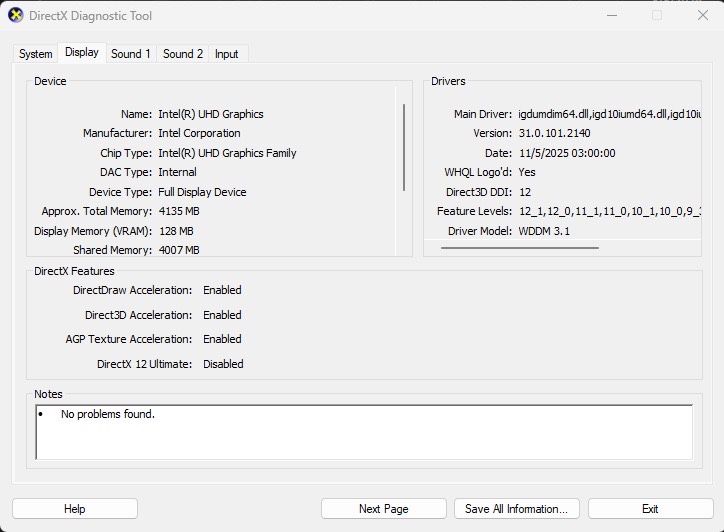Open the Sound 2 tab
Image resolution: width=724 pixels, height=532 pixels.
pos(183,54)
